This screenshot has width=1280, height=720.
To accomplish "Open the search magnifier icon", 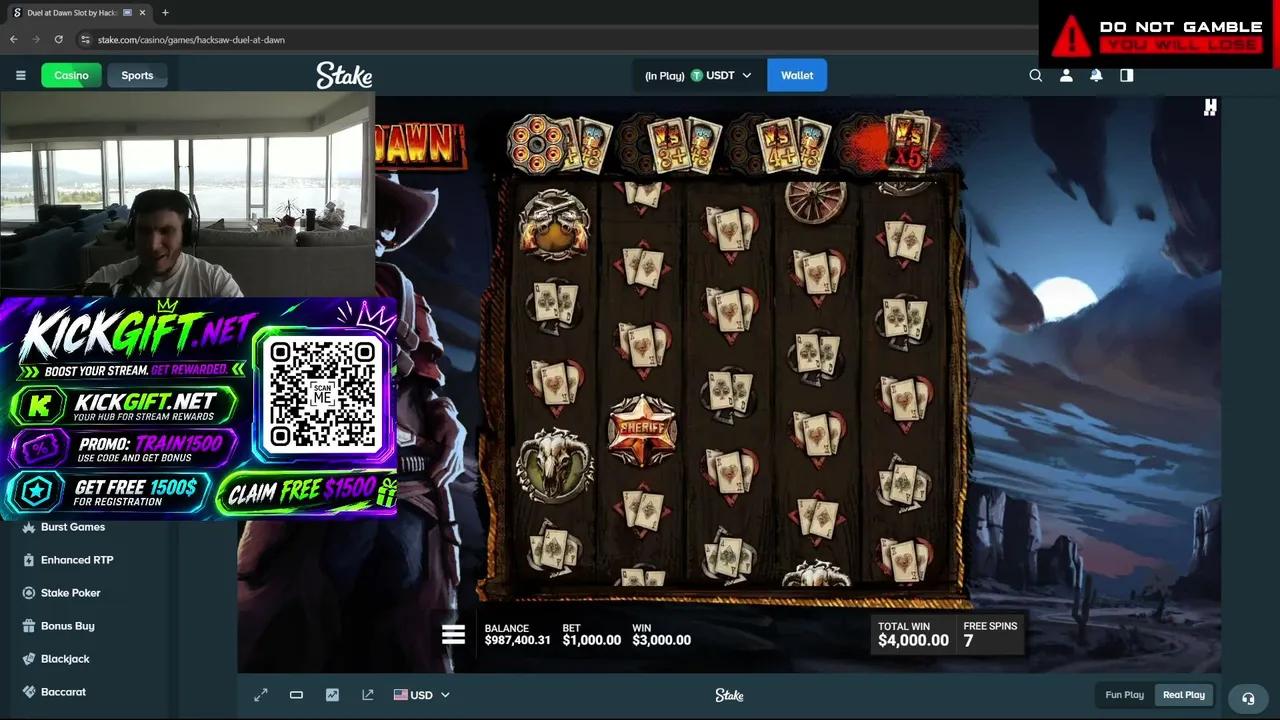I will tap(1036, 75).
